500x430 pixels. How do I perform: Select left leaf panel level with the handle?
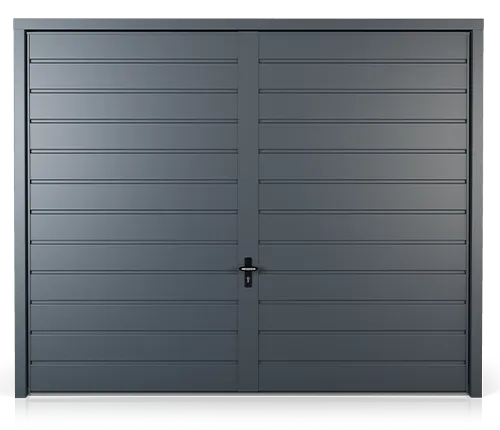pyautogui.click(x=134, y=258)
